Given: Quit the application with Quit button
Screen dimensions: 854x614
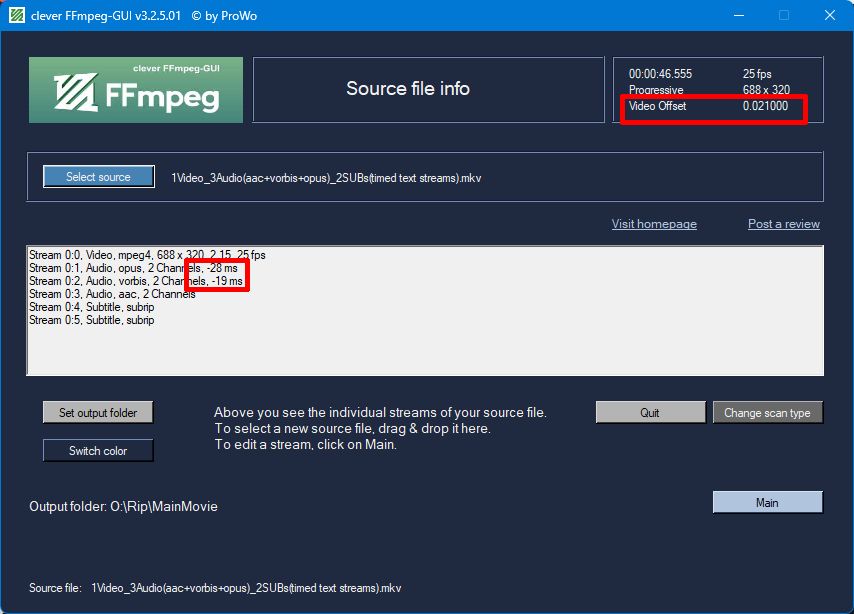Looking at the screenshot, I should 650,412.
